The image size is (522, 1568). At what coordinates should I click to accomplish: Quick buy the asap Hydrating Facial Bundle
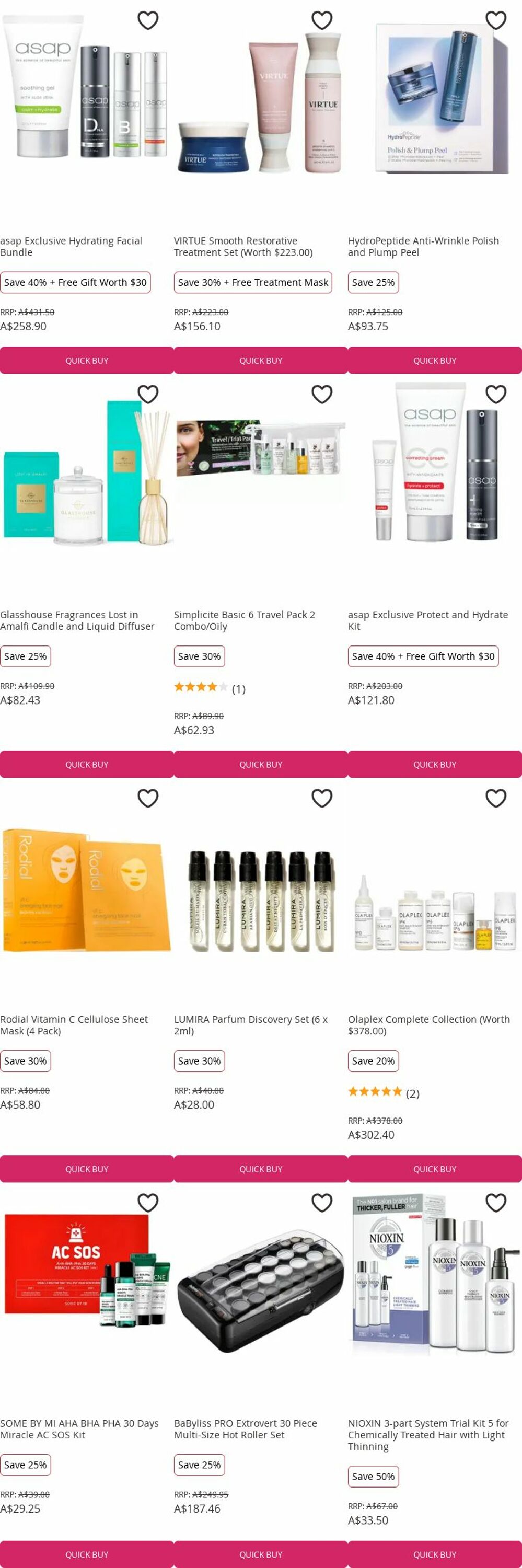[87, 360]
